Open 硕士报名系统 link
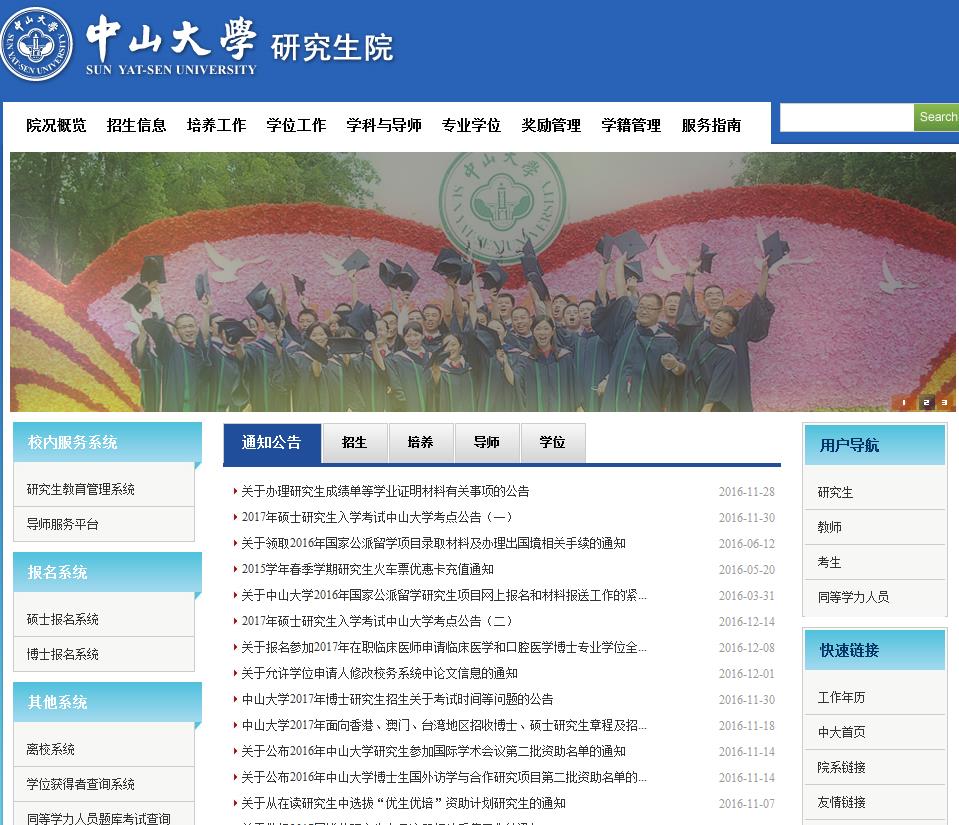 point(62,619)
